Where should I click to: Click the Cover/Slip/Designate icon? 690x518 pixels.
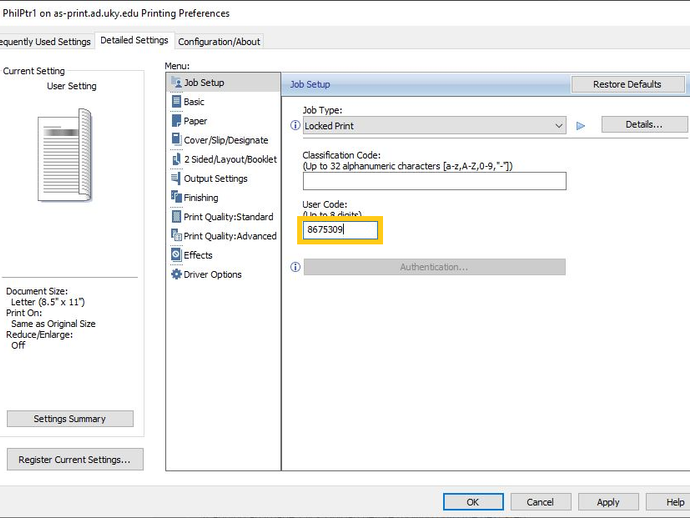tap(176, 140)
